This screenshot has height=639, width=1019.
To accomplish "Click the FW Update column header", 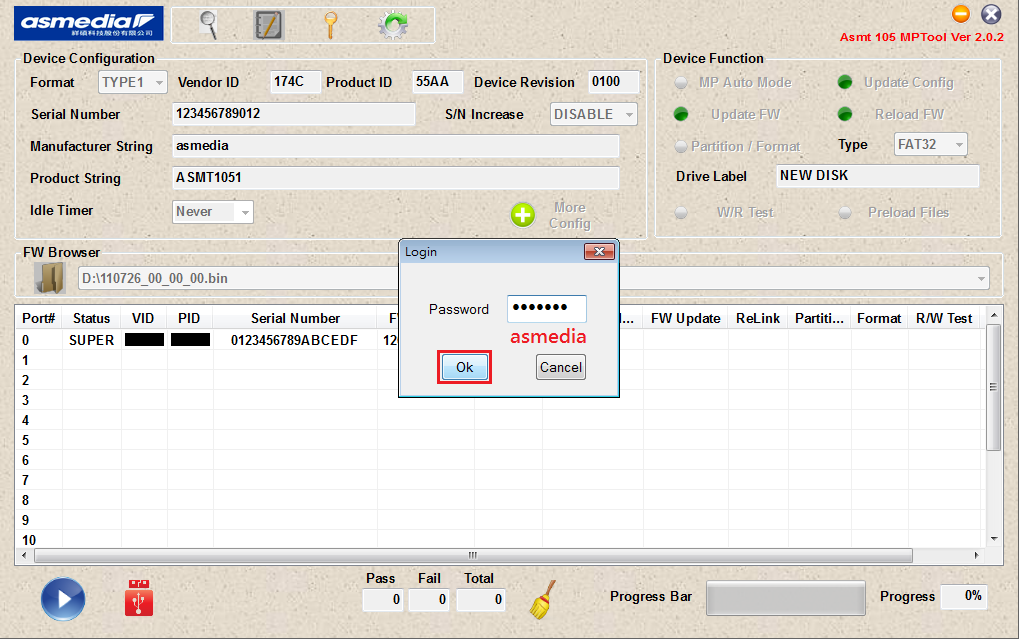I will pyautogui.click(x=686, y=319).
